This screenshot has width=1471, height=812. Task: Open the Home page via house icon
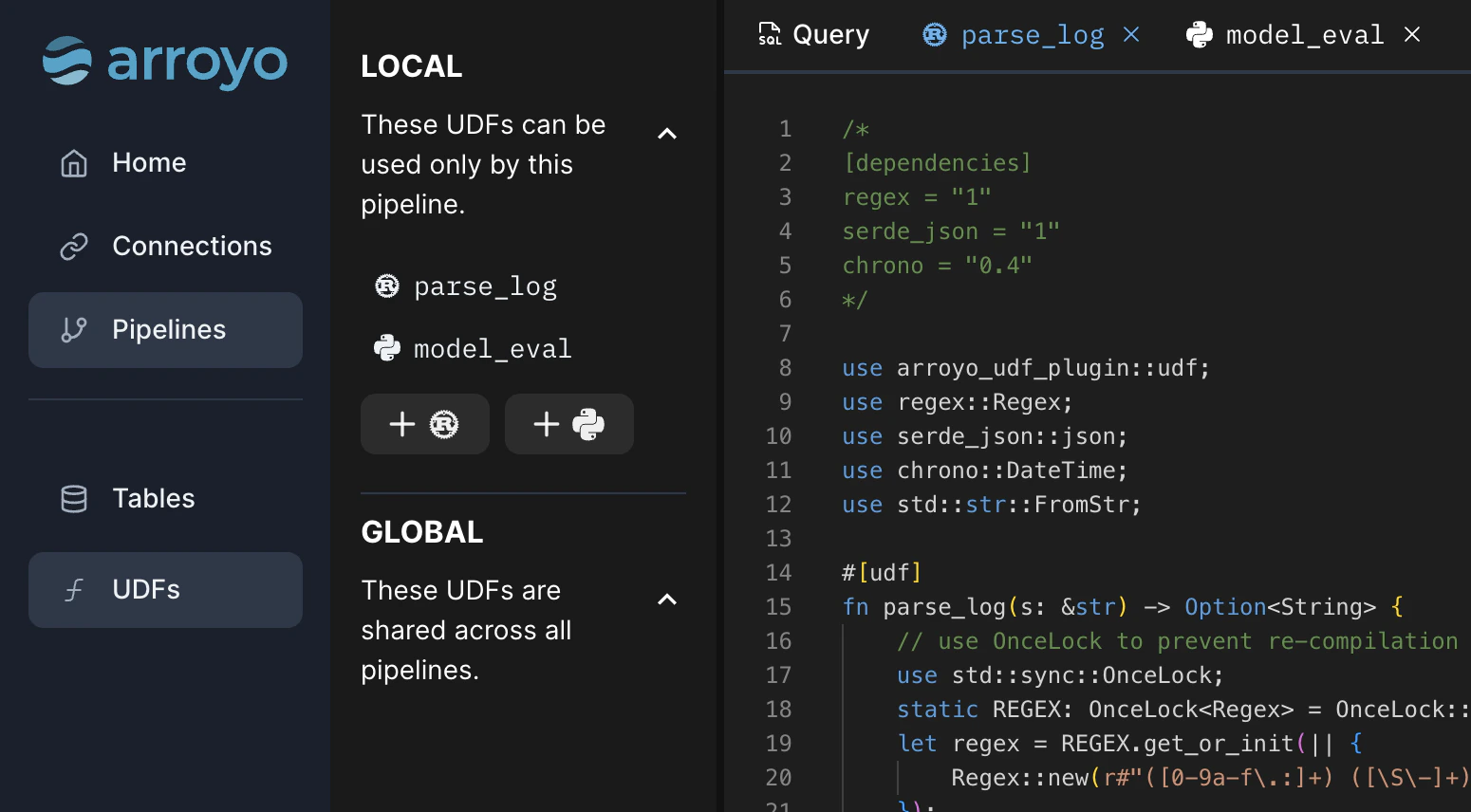[x=74, y=162]
